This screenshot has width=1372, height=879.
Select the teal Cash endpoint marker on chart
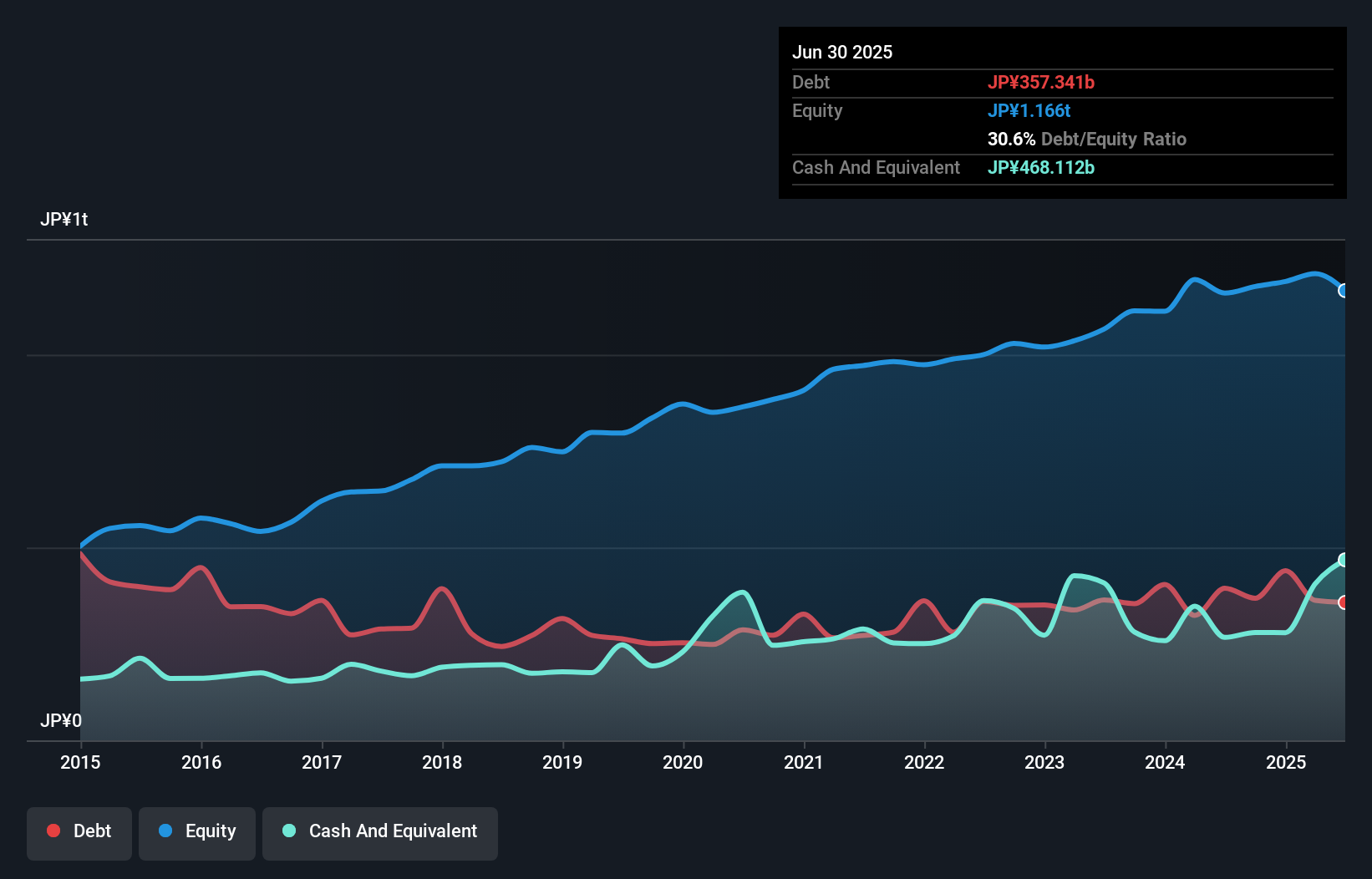[x=1344, y=560]
